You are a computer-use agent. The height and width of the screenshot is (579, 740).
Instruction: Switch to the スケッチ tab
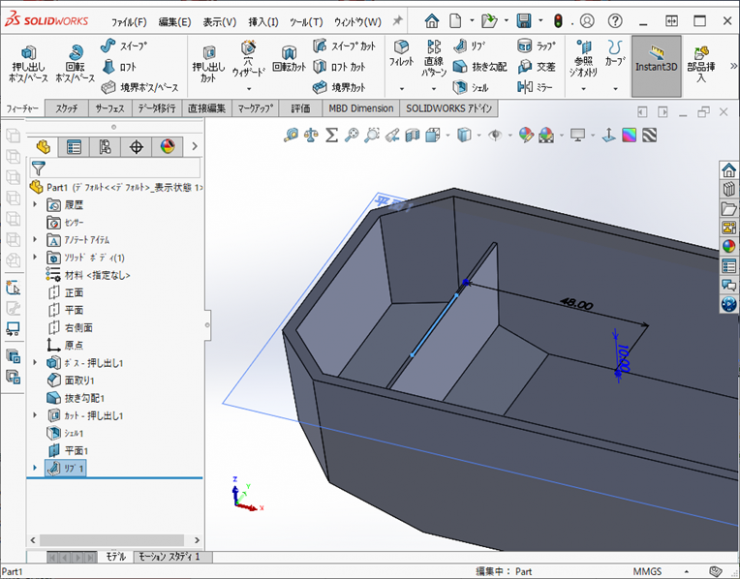click(x=66, y=108)
